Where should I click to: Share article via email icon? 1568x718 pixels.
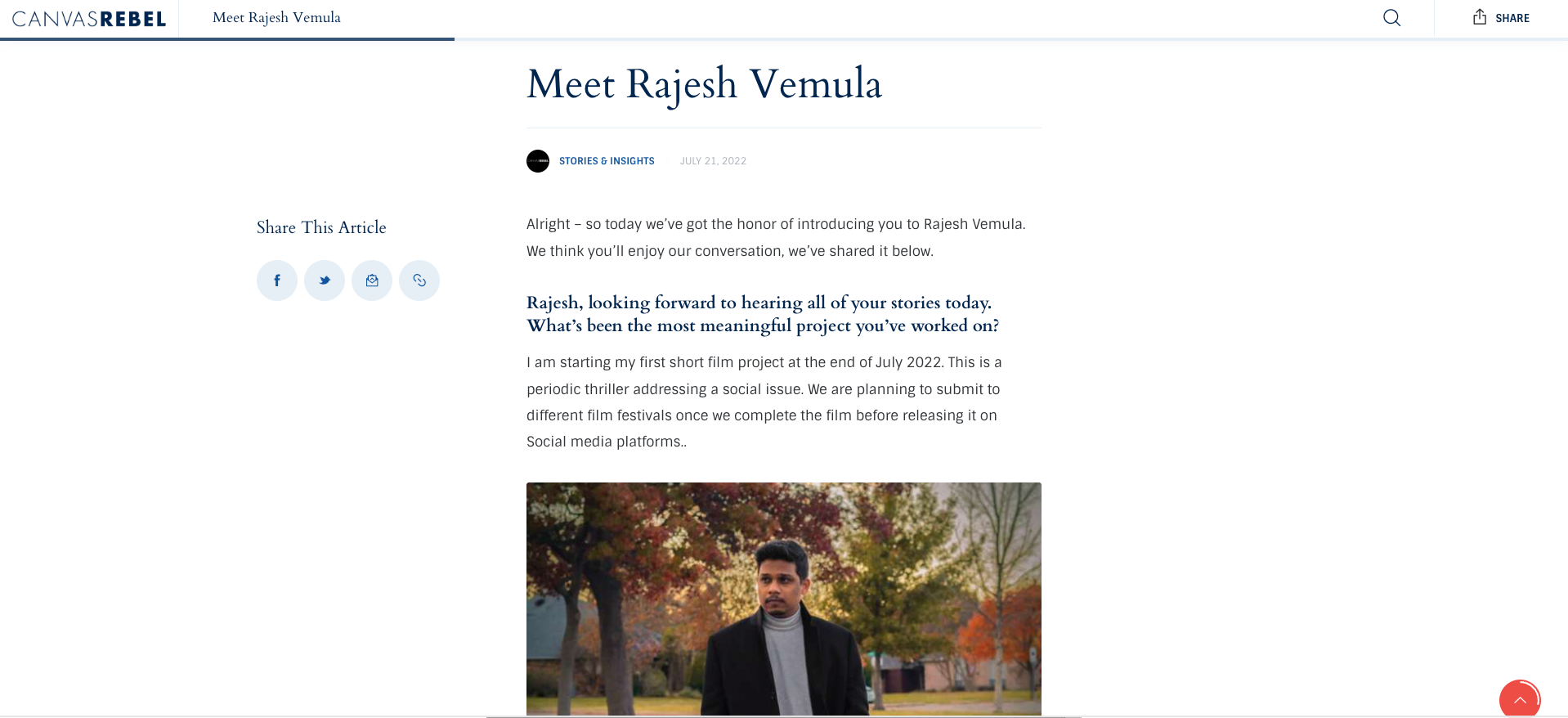pyautogui.click(x=372, y=280)
